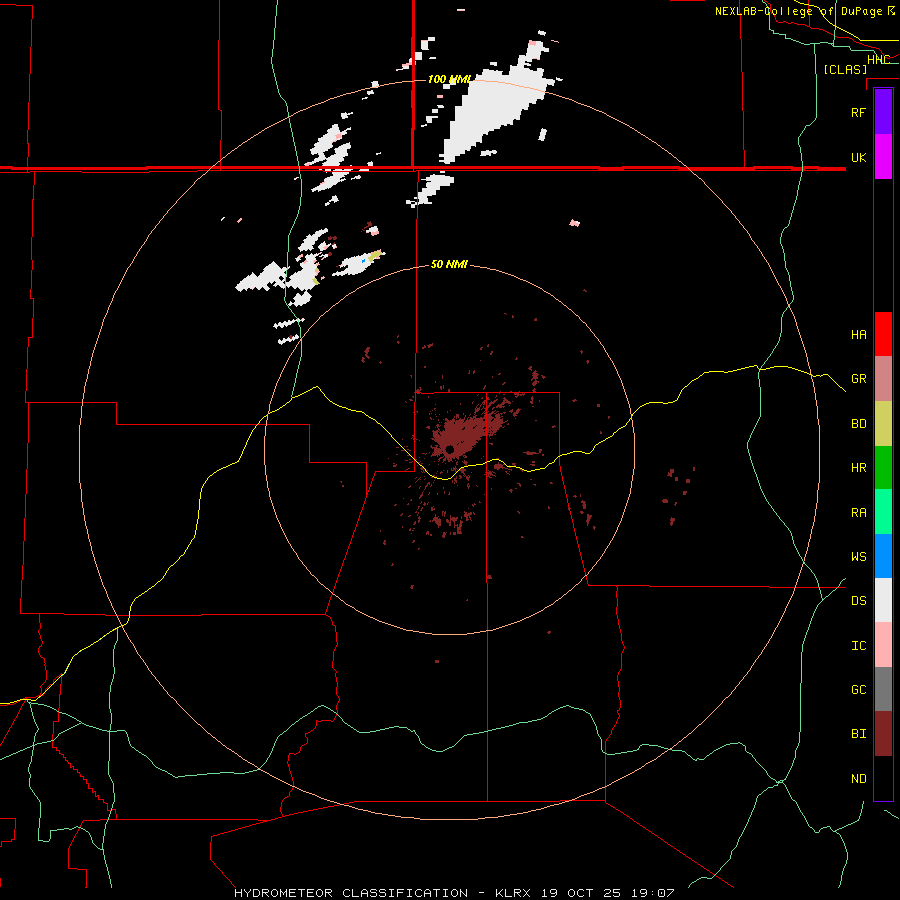This screenshot has width=900, height=900.
Task: Select the BD yellow legend swatch
Action: click(883, 424)
